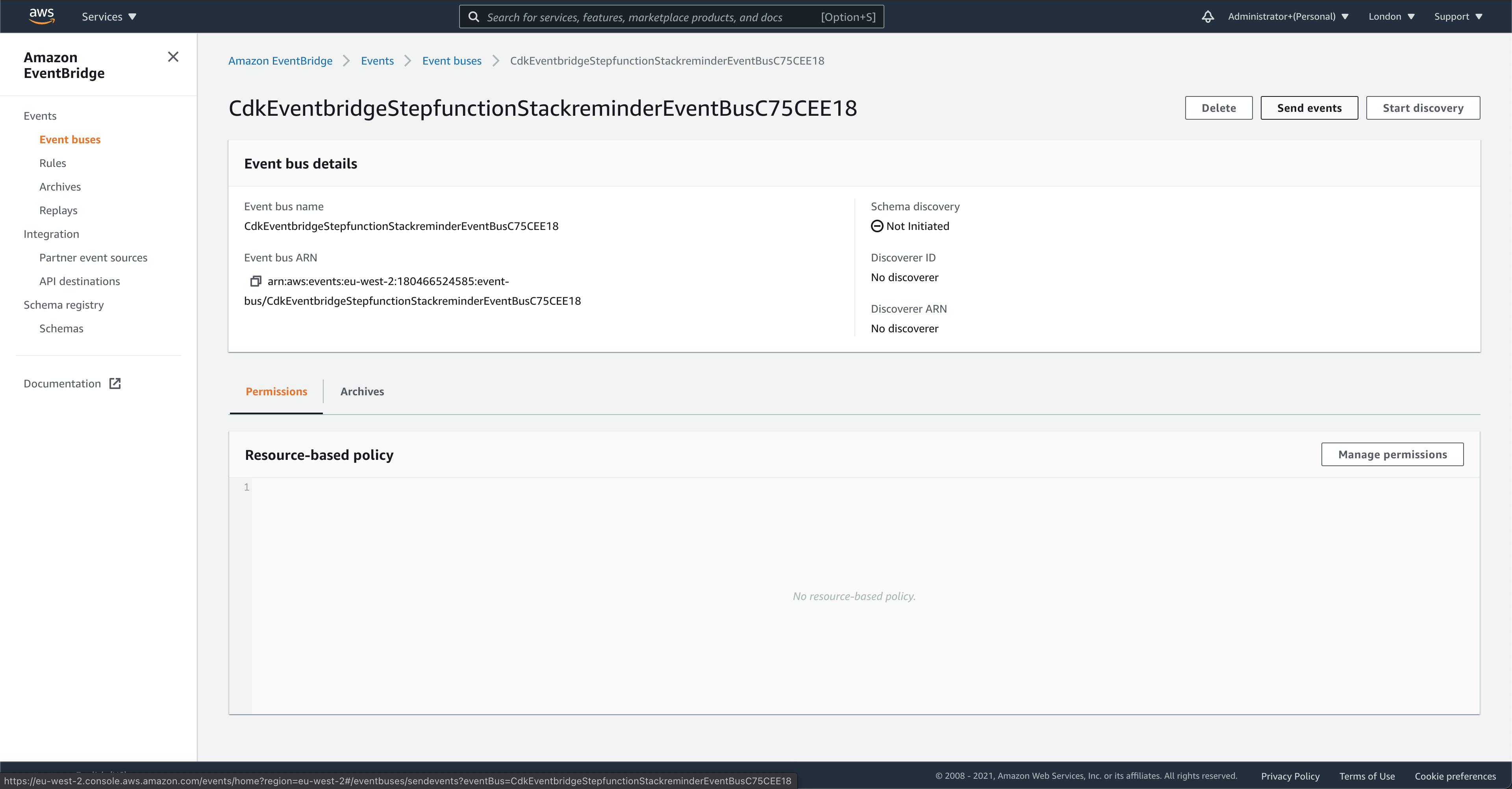Open Documentation external link icon

point(115,383)
